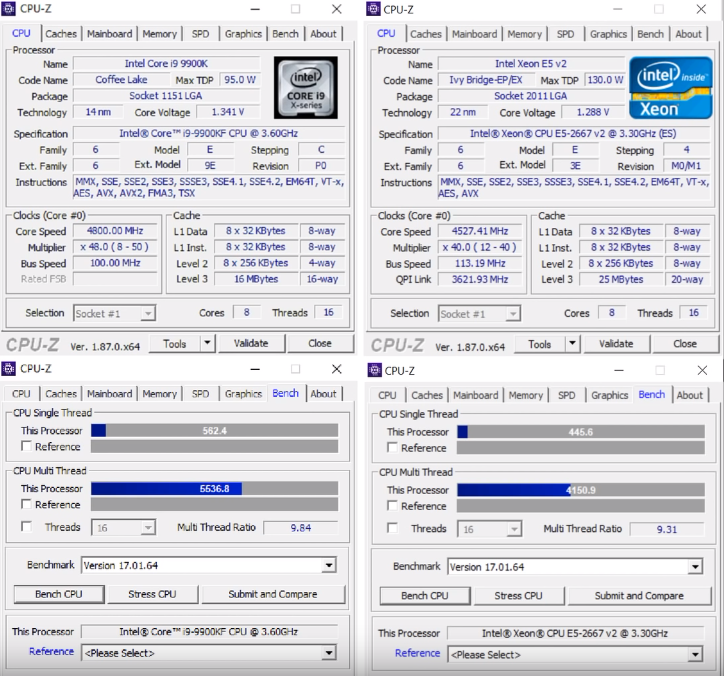The width and height of the screenshot is (724, 676).
Task: Click the blue Reference link in the i9 Bench window
Action: [x=51, y=651]
